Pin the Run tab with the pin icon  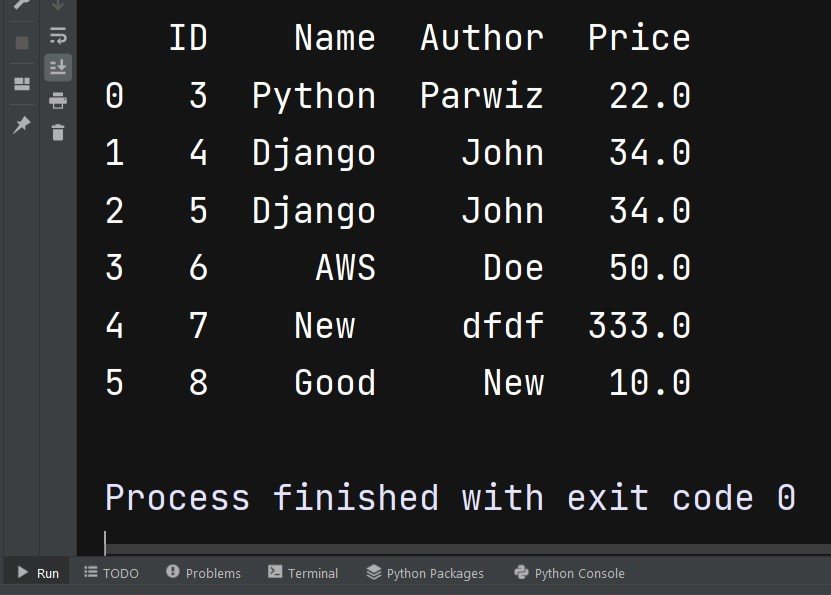(x=22, y=125)
